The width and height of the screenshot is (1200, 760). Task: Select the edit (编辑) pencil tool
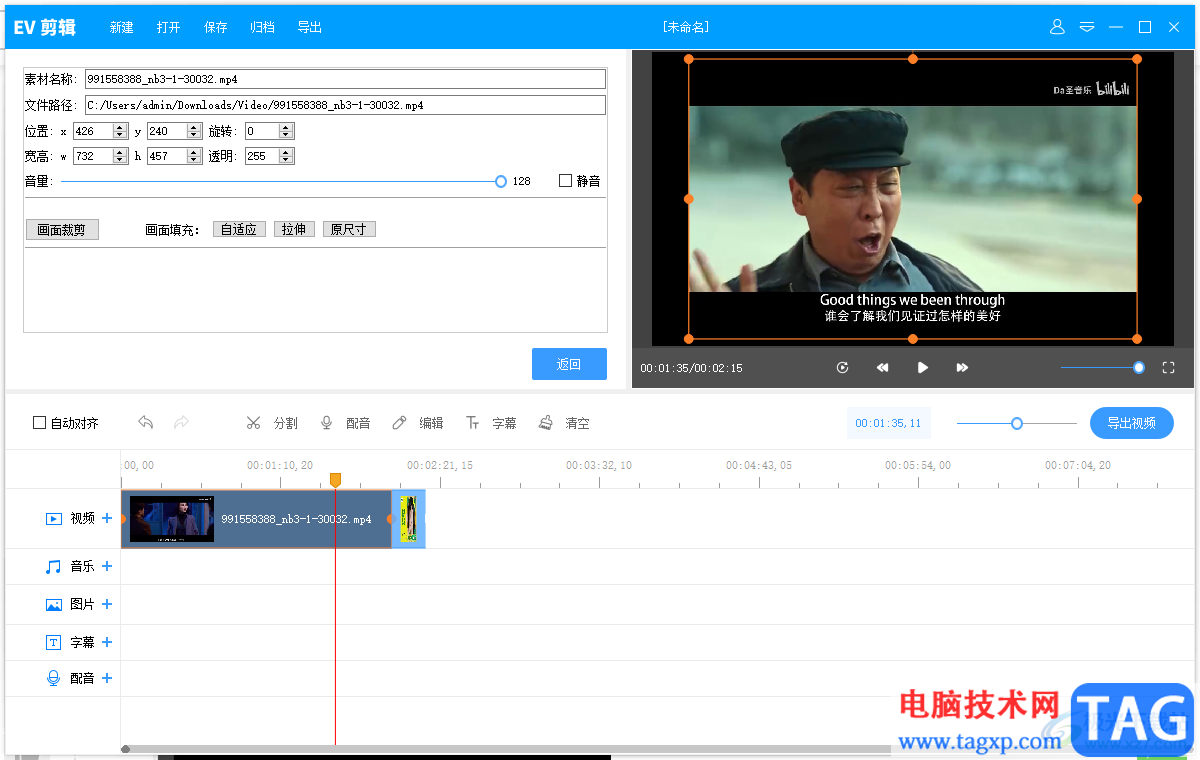click(400, 423)
